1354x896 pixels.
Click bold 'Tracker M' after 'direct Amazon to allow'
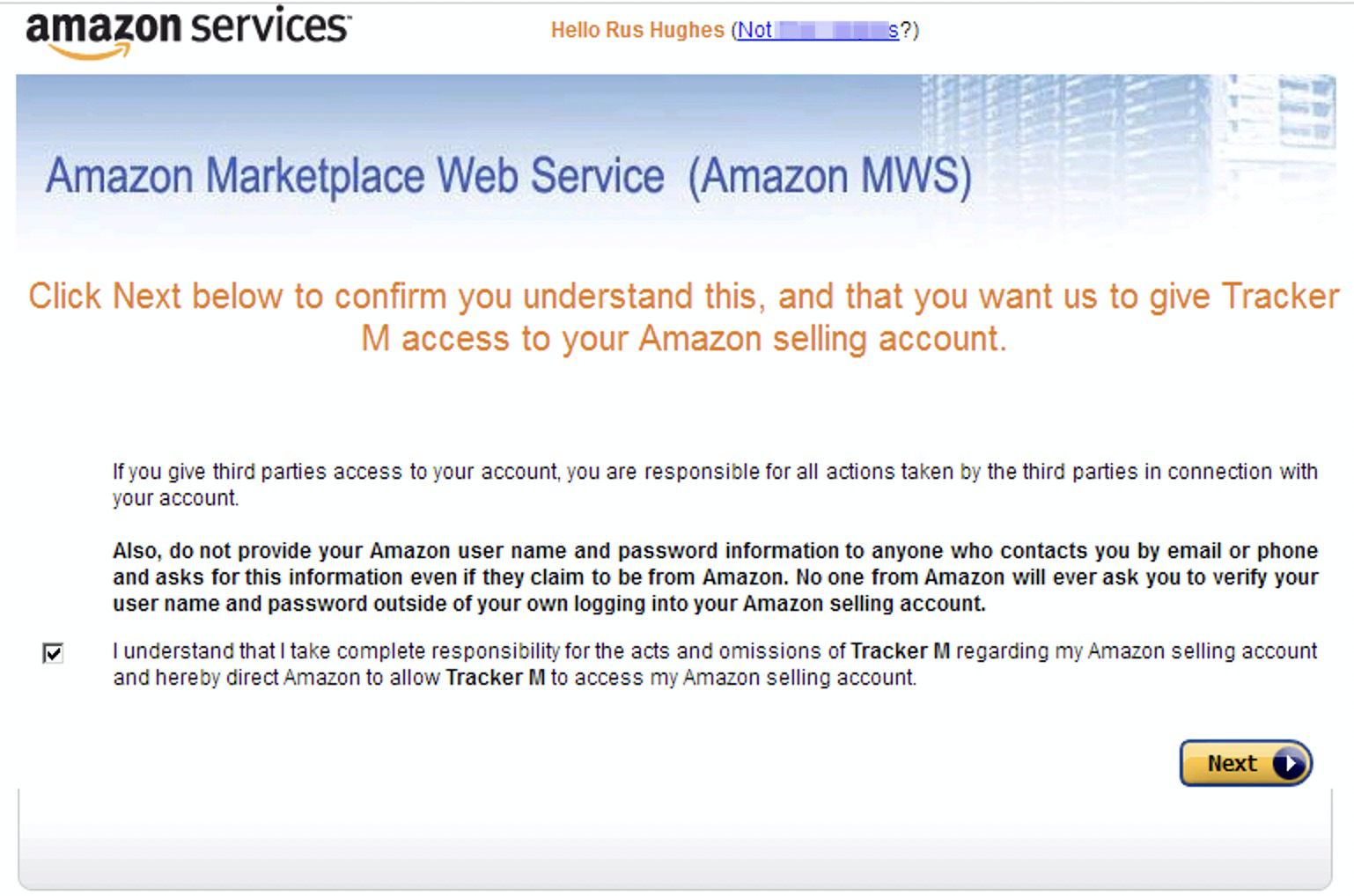click(x=496, y=678)
